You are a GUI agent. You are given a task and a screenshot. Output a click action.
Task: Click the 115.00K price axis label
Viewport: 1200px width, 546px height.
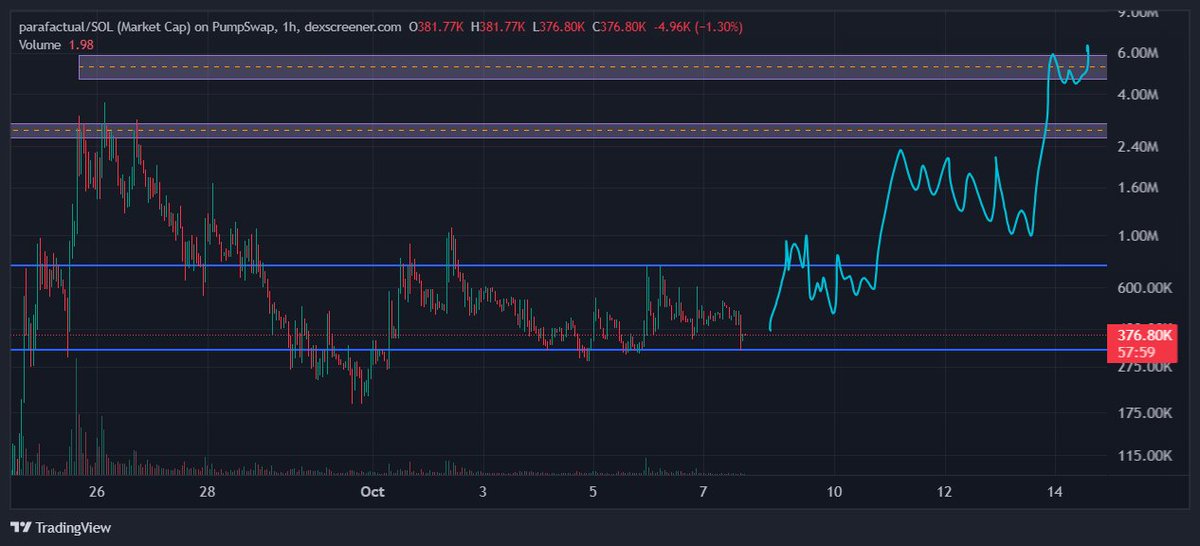(1147, 456)
